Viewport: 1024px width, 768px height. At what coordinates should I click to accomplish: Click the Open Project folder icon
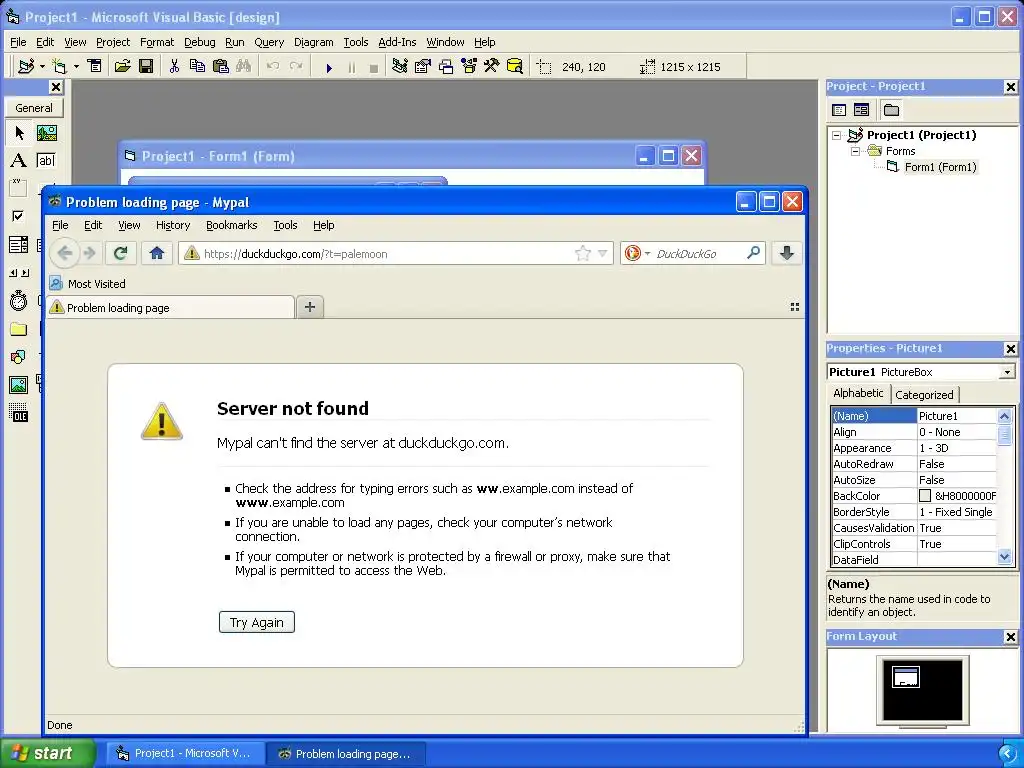[x=122, y=66]
